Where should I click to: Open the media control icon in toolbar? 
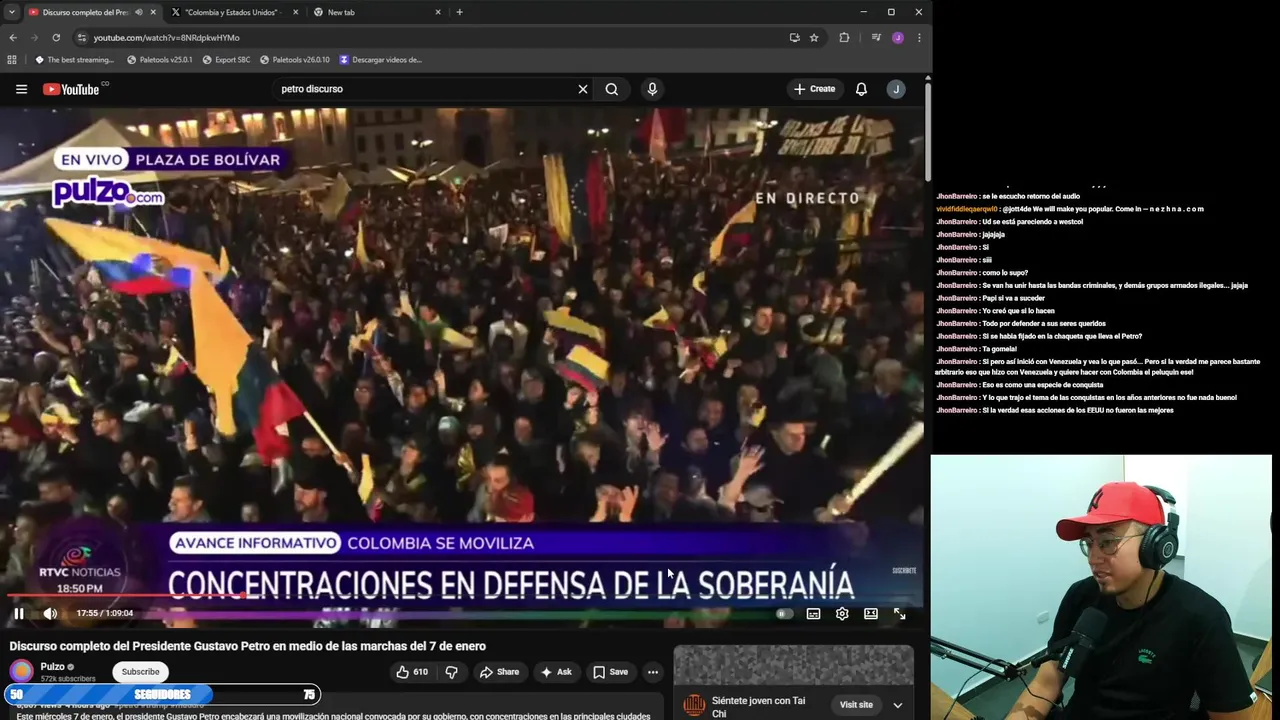click(x=876, y=37)
